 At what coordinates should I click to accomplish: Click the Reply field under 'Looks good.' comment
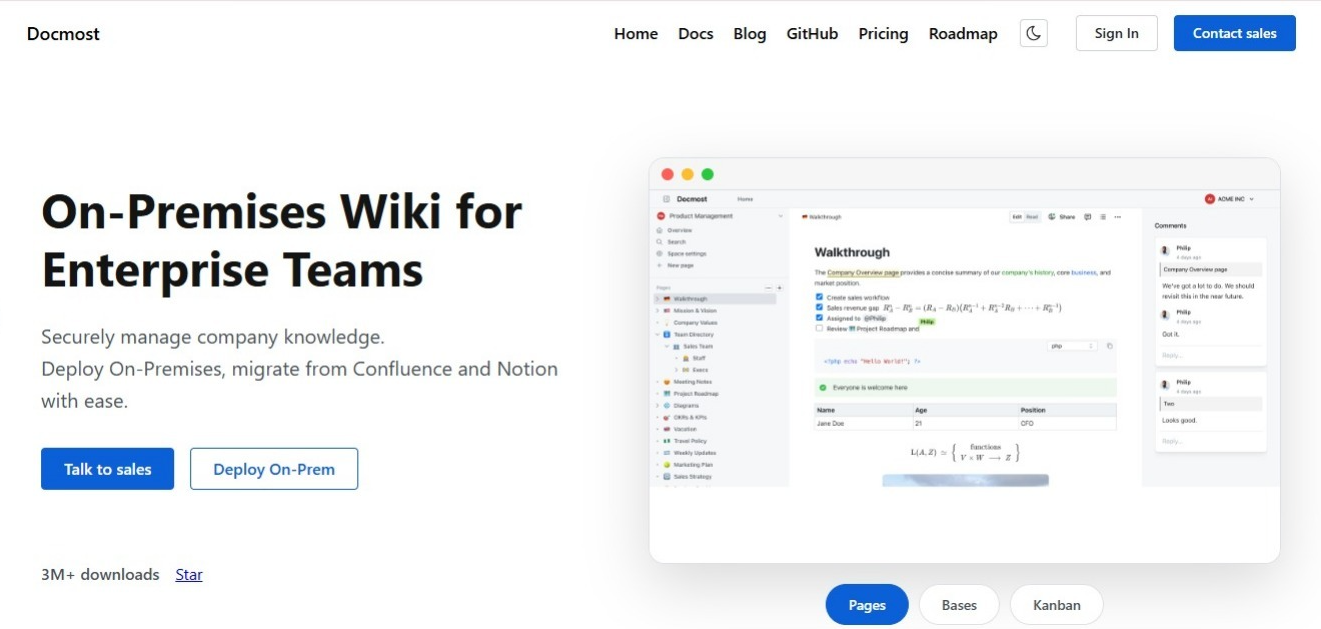point(1211,441)
